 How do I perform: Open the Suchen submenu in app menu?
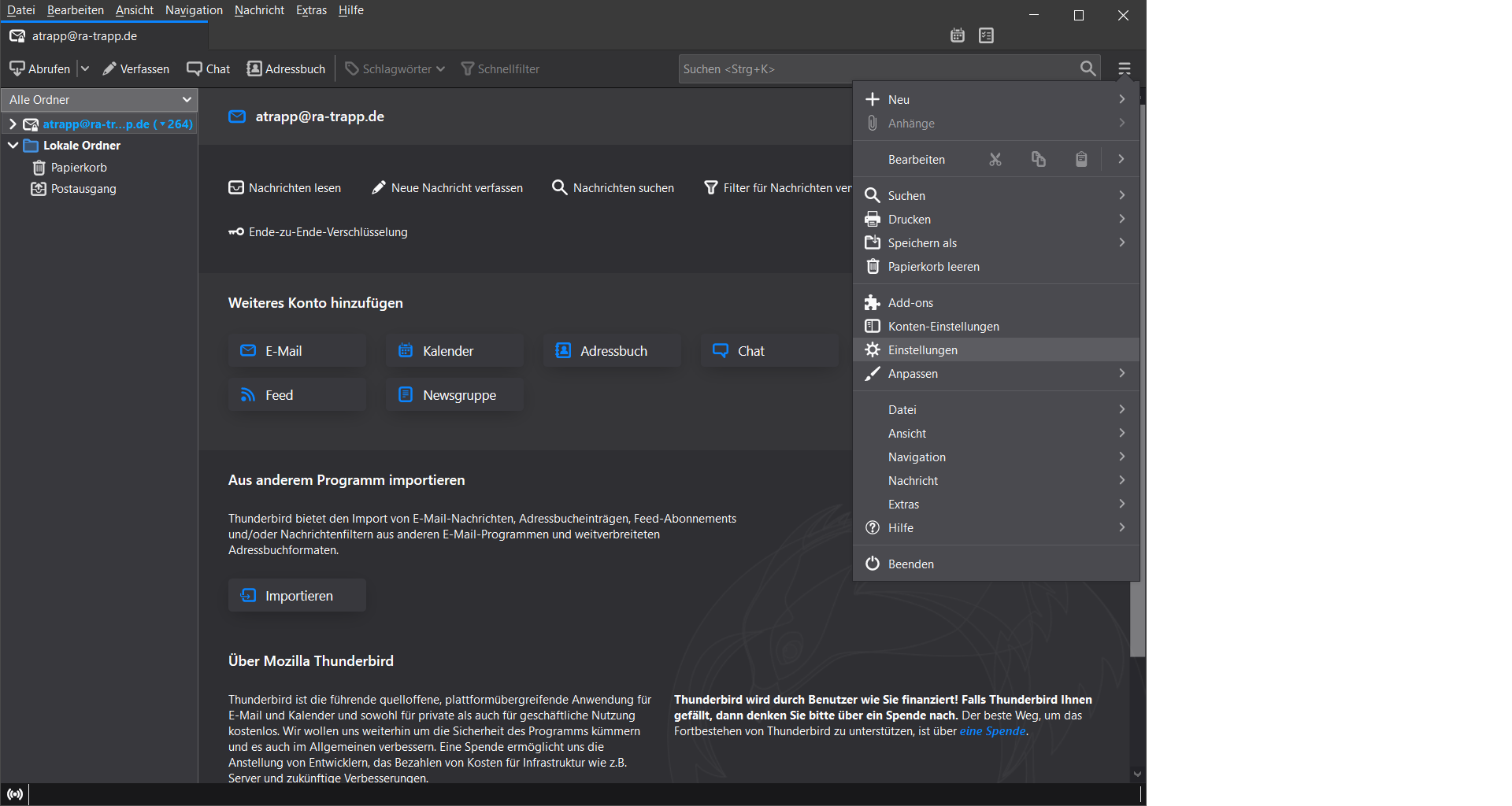[x=996, y=195]
